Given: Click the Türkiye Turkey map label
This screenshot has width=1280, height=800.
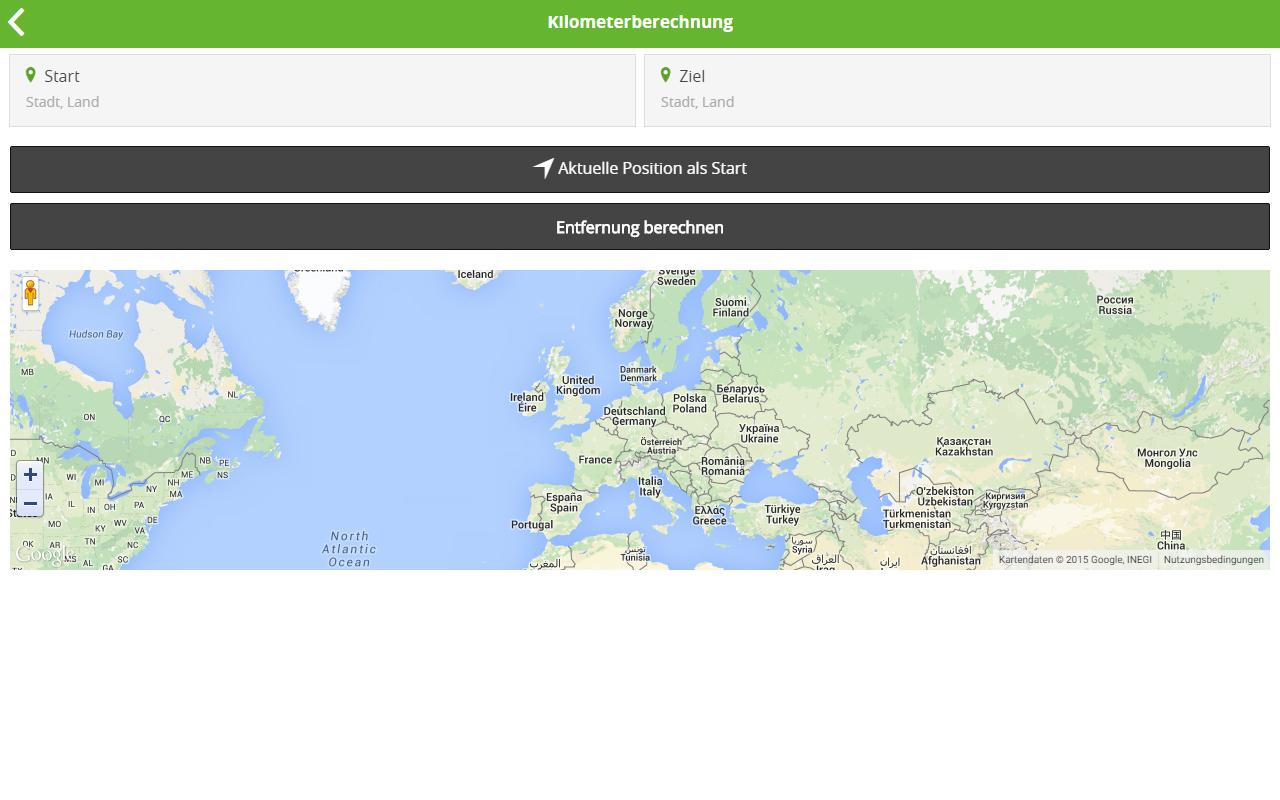Looking at the screenshot, I should [x=783, y=514].
